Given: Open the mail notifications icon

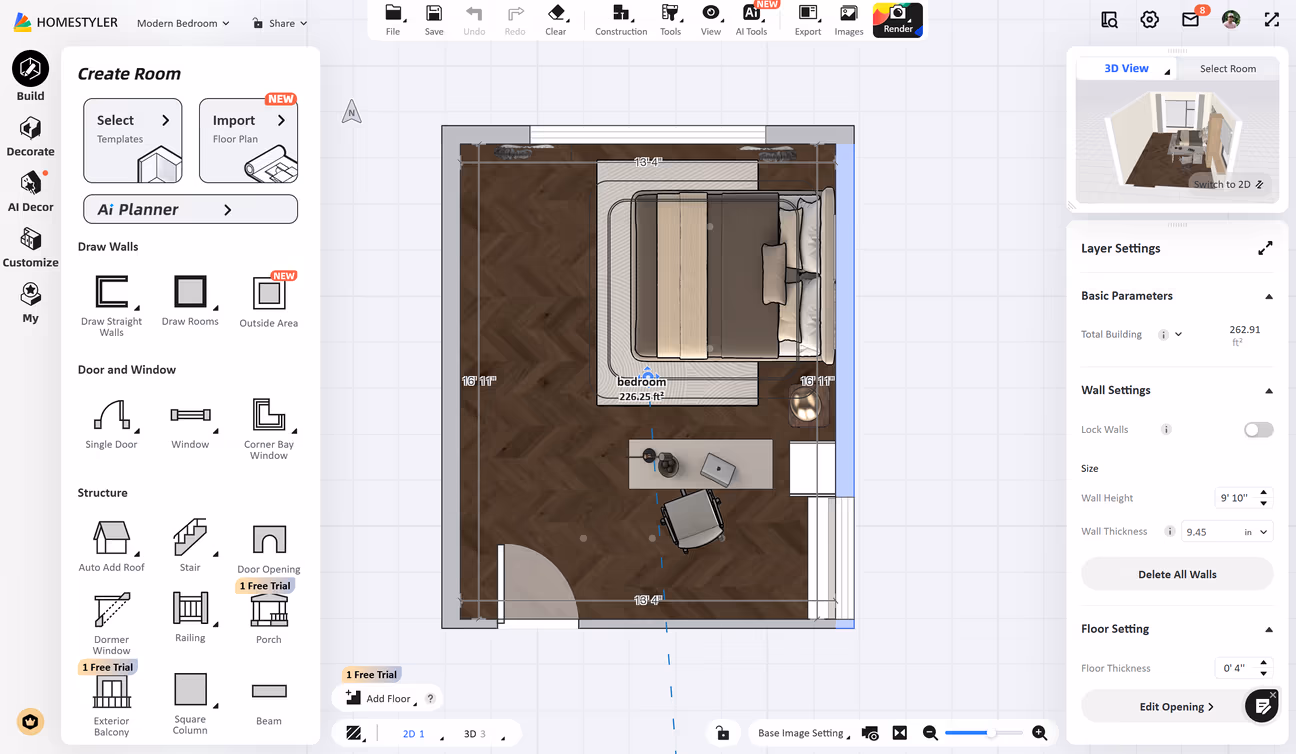Looking at the screenshot, I should coord(1190,20).
